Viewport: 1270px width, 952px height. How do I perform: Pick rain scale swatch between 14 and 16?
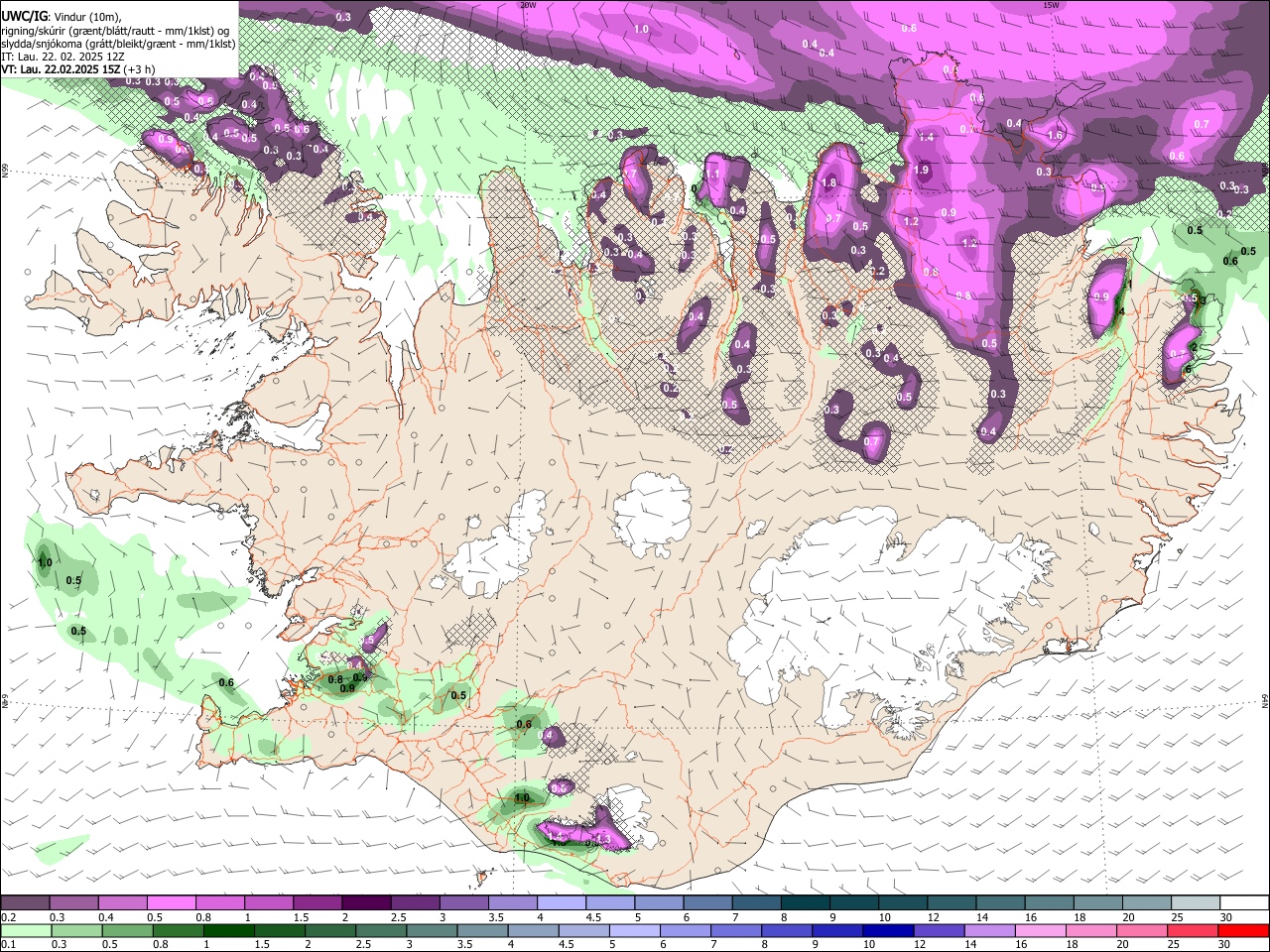[x=990, y=930]
